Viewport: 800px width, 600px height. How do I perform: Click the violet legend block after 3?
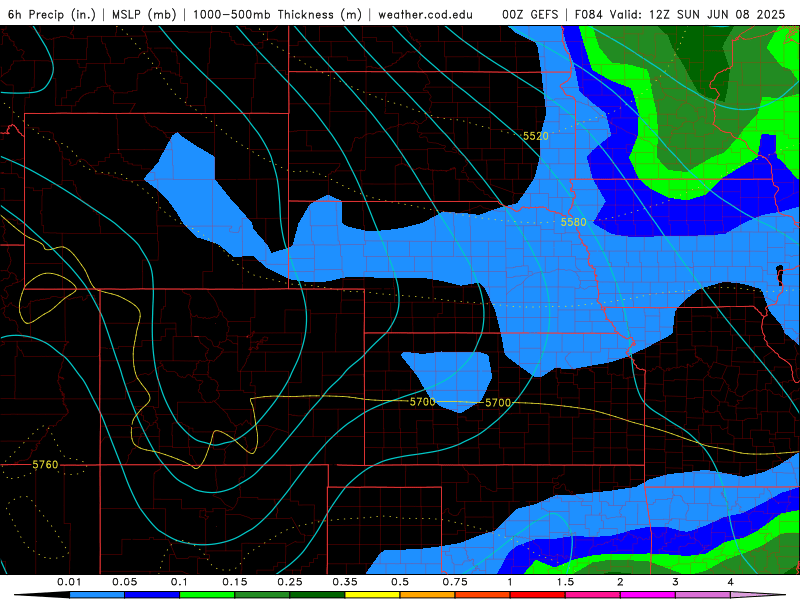tap(703, 595)
